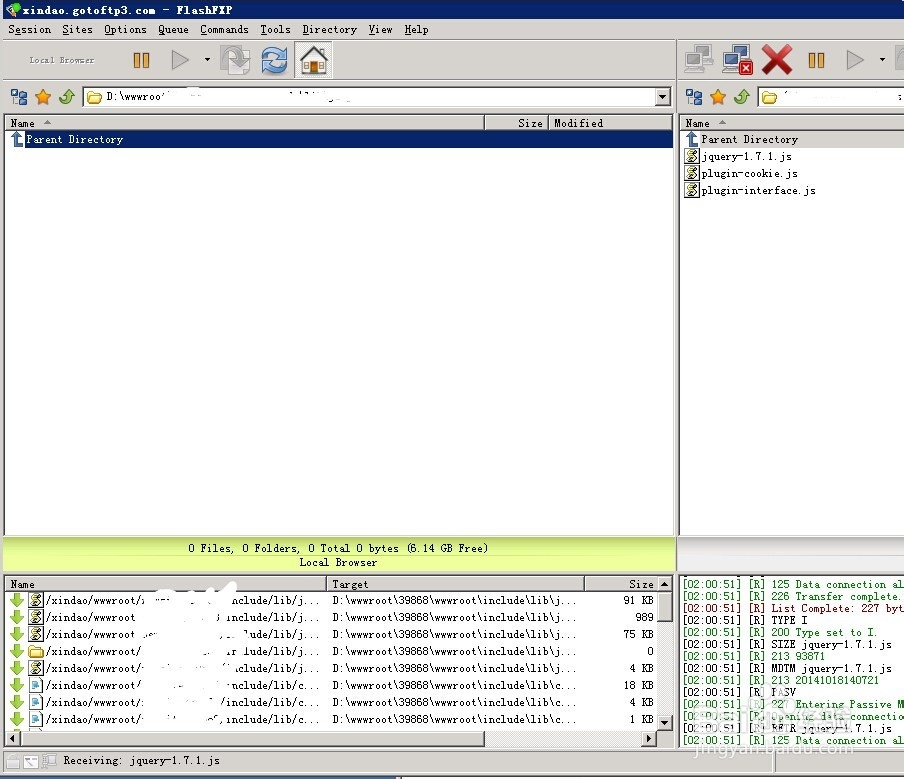Click the disconnect computers icon
The width and height of the screenshot is (904, 779).
pos(737,59)
